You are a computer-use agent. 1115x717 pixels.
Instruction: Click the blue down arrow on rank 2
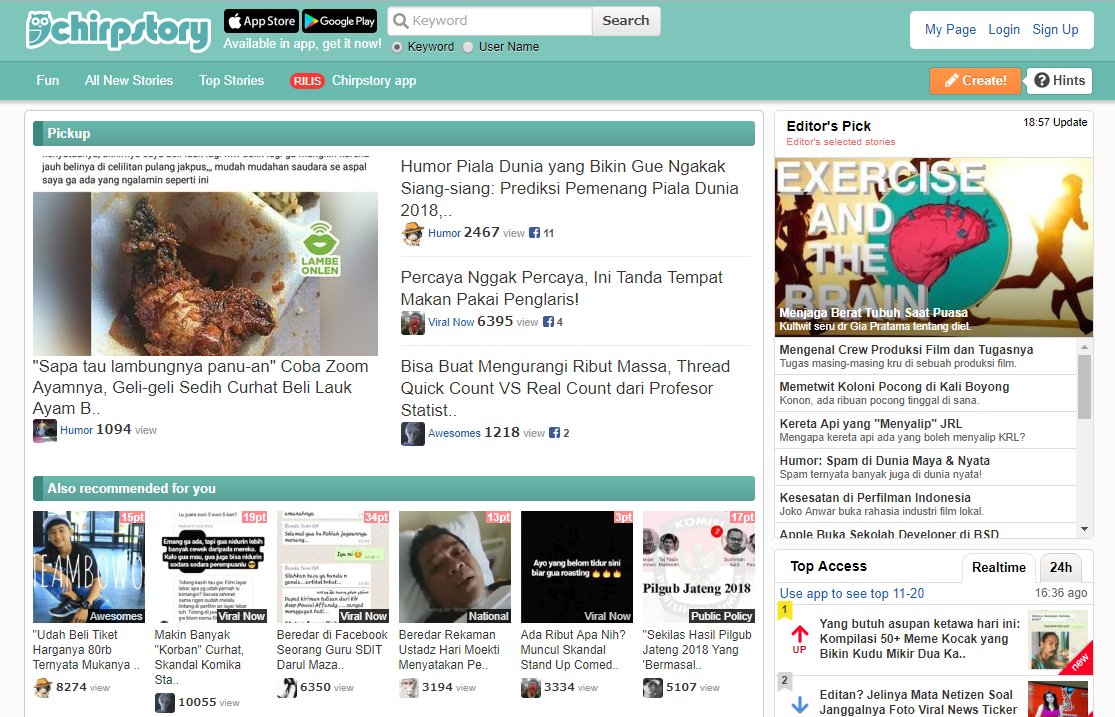pos(800,704)
